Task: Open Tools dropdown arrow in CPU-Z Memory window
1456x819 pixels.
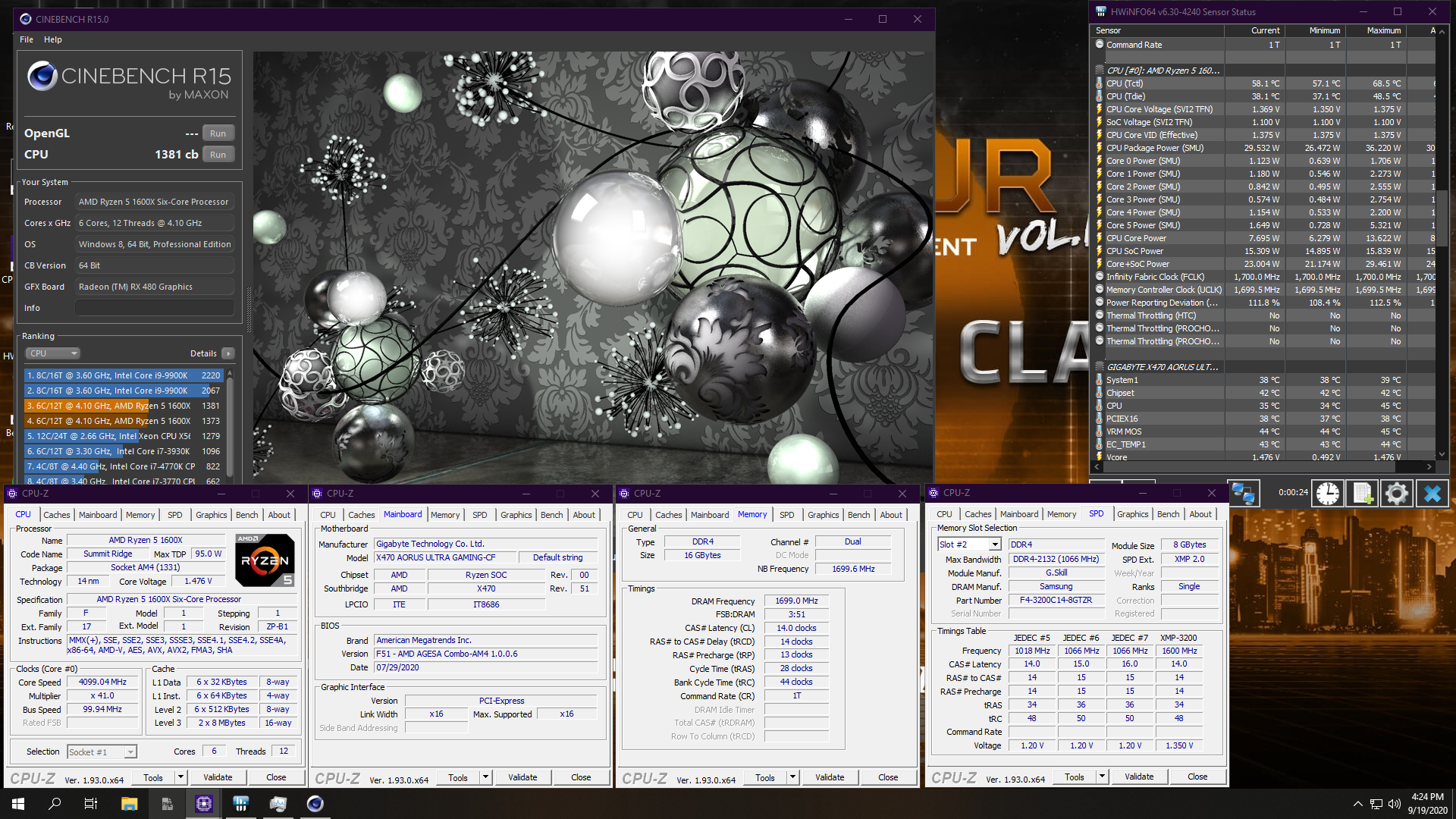Action: (x=792, y=777)
